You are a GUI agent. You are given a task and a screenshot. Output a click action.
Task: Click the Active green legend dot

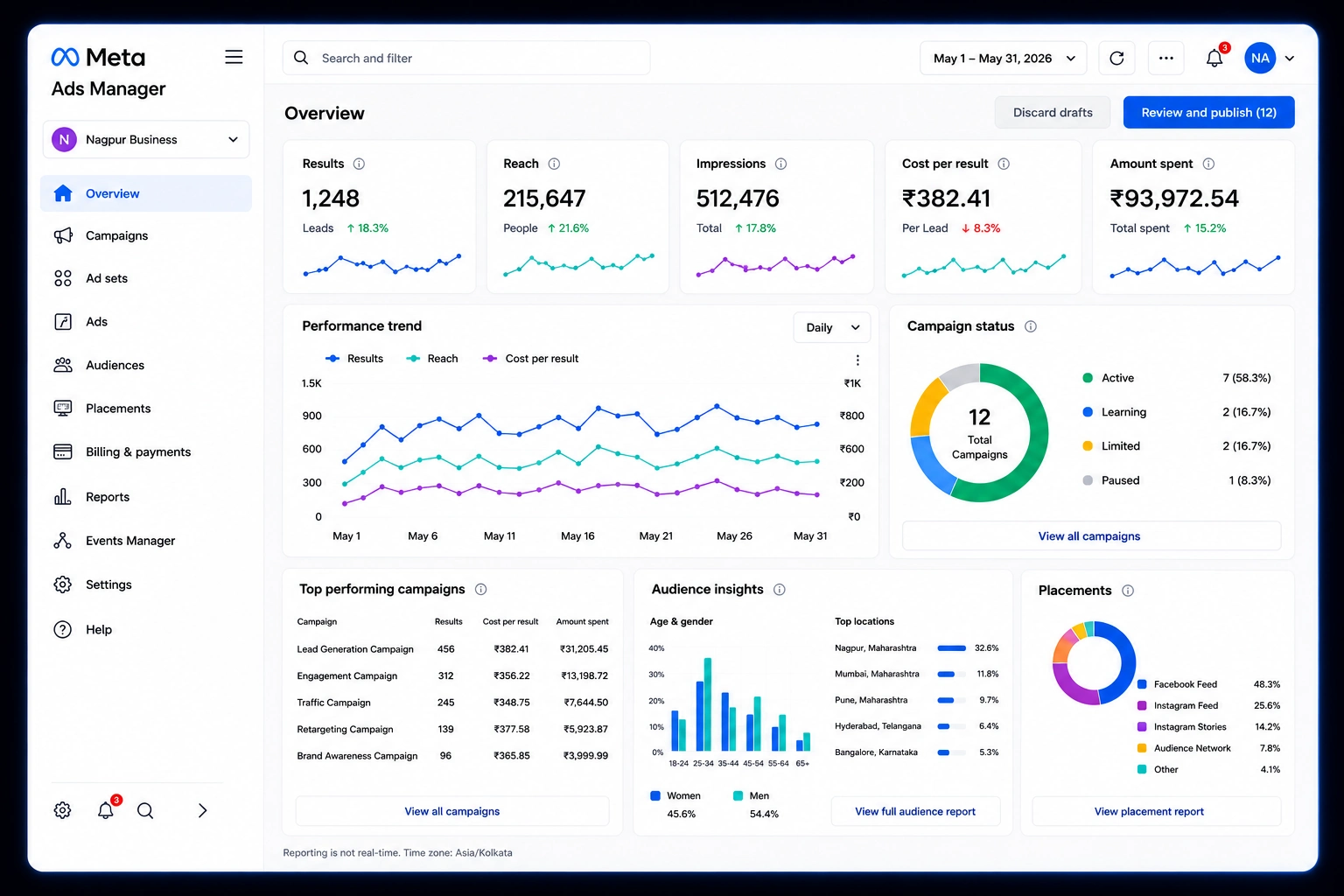[x=1088, y=378]
